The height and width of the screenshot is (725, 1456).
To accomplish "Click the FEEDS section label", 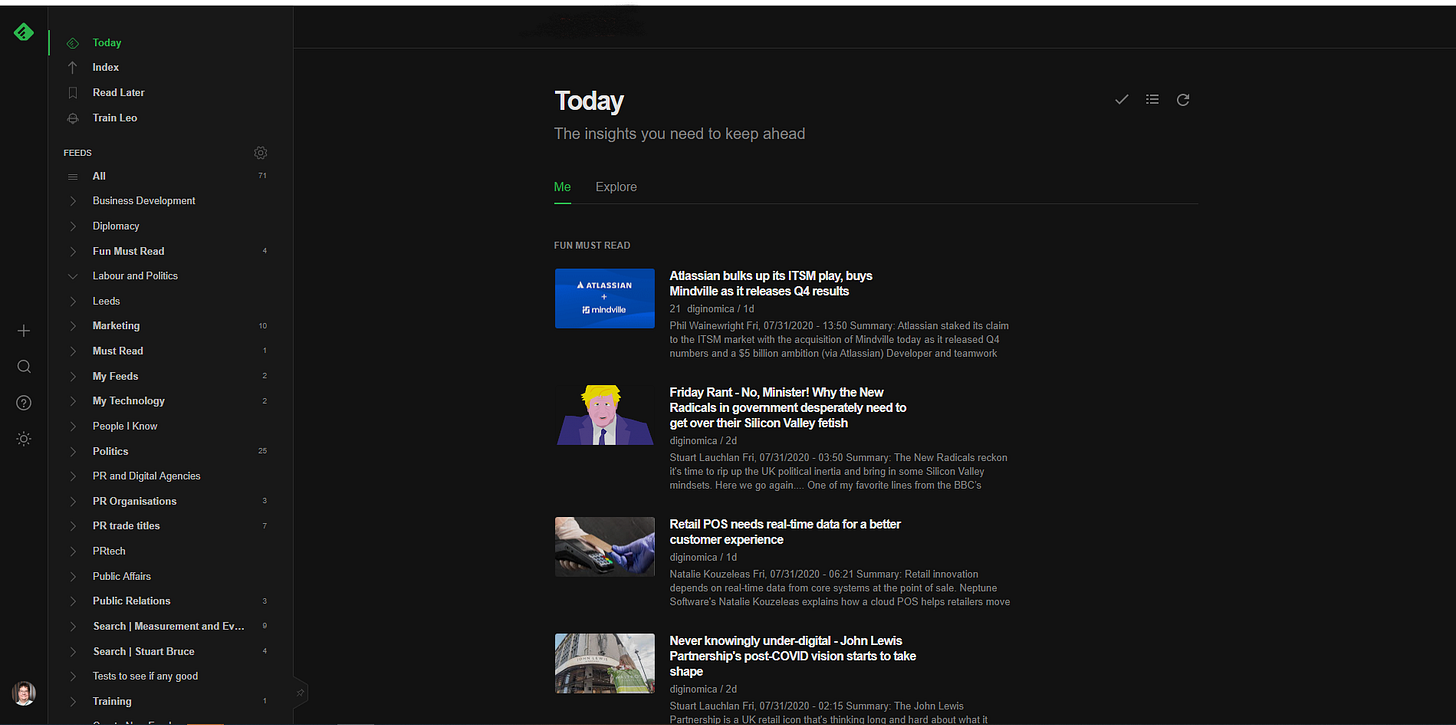I will coord(77,153).
